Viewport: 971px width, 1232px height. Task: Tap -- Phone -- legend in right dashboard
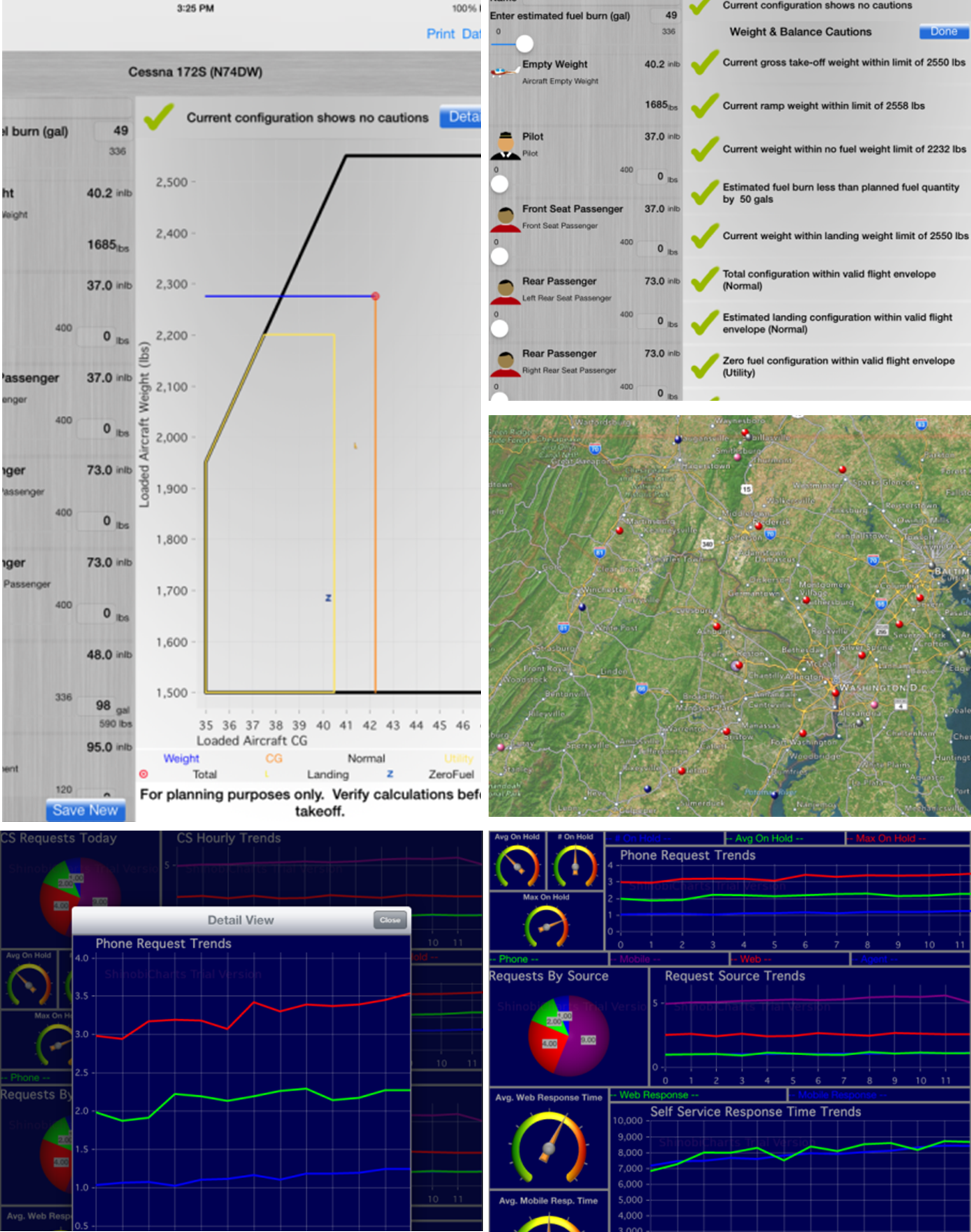(513, 959)
